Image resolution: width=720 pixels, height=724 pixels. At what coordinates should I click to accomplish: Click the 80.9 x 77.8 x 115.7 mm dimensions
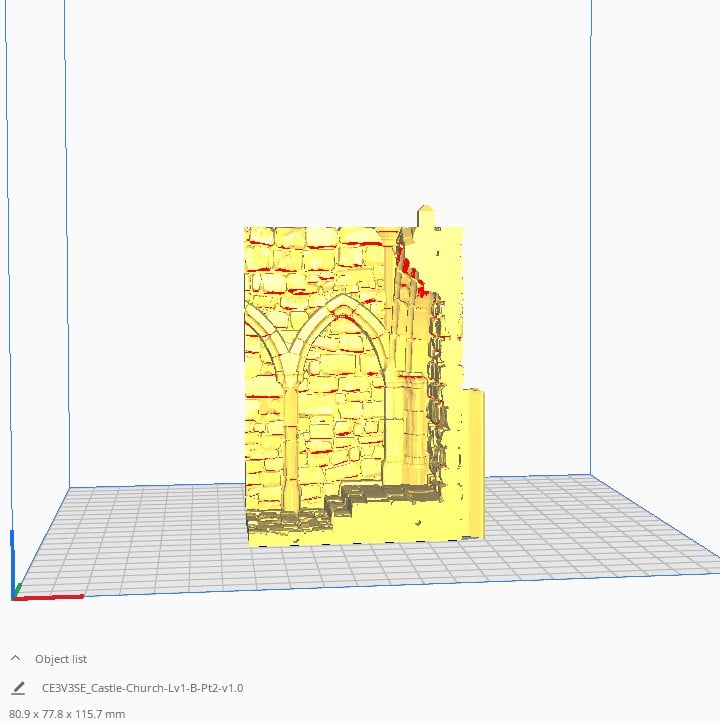67,714
